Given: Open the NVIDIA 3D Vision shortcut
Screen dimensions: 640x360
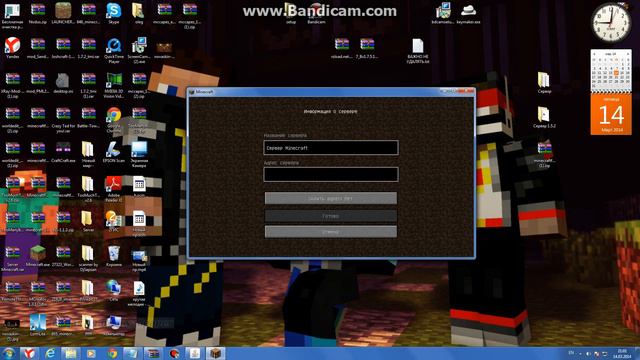Looking at the screenshot, I should coord(114,85).
